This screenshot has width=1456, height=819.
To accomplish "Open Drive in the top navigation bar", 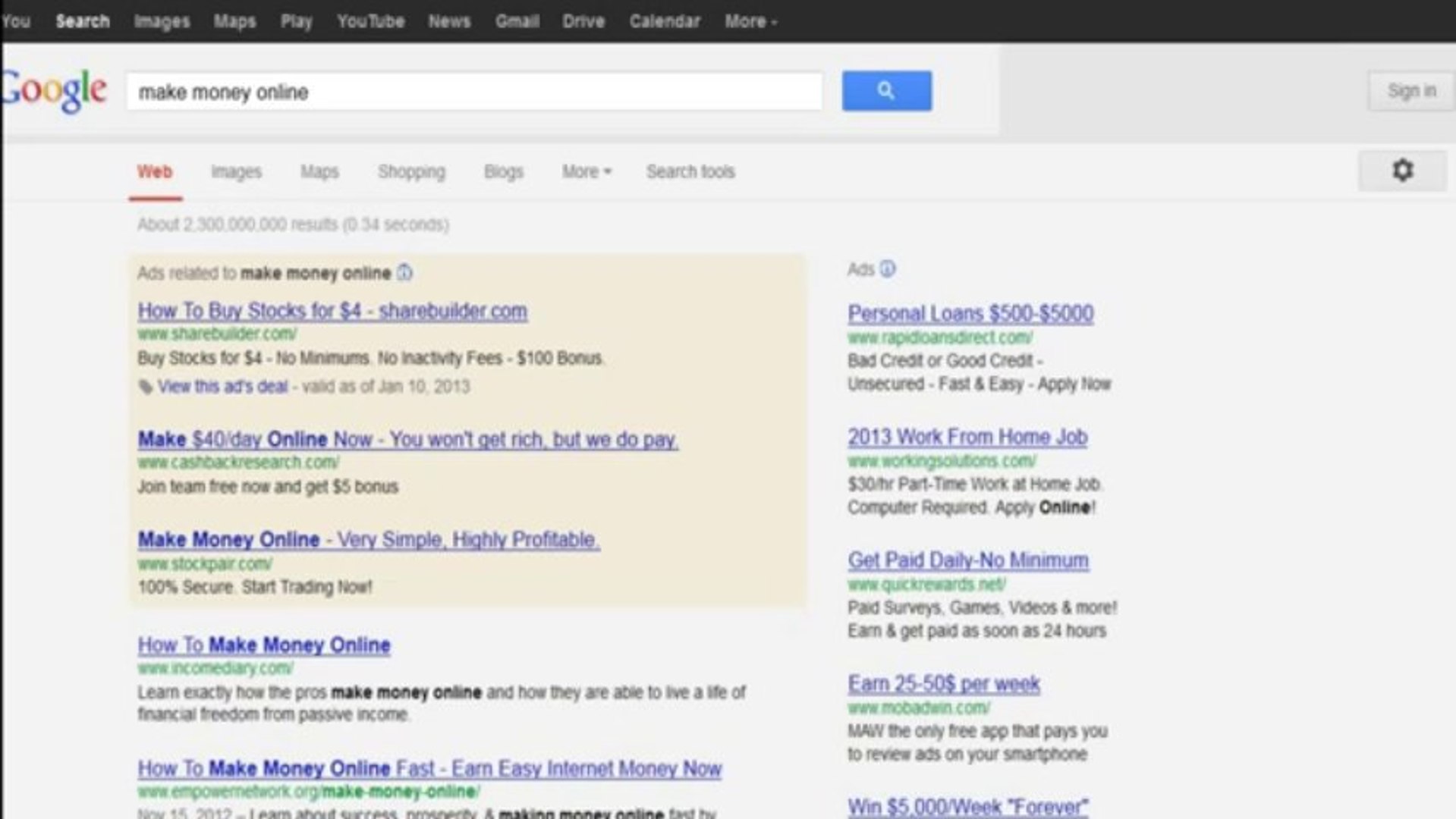I will point(583,21).
